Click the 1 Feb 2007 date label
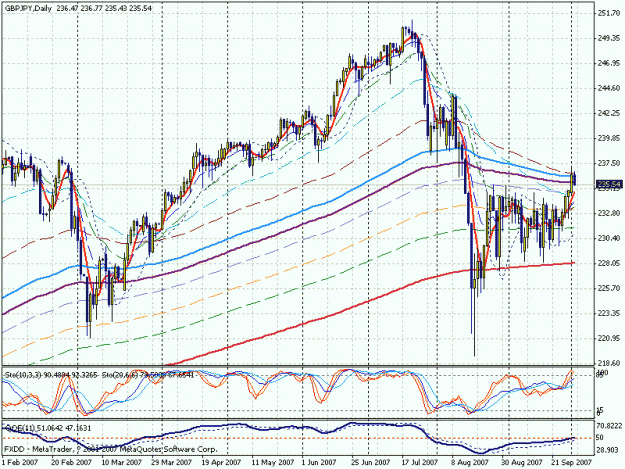625x469 pixels. point(20,463)
